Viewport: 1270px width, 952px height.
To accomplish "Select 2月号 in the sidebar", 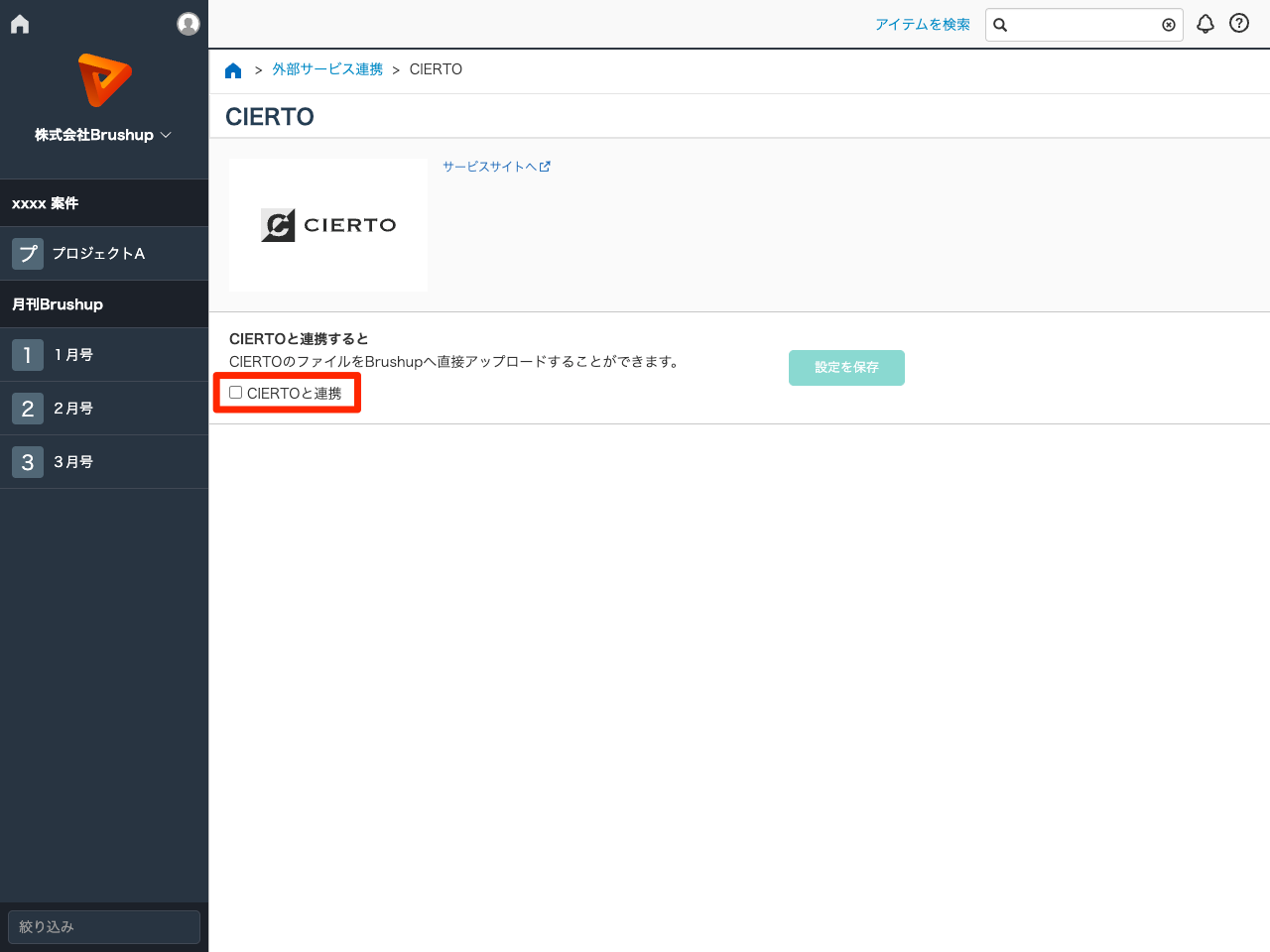I will (x=104, y=409).
